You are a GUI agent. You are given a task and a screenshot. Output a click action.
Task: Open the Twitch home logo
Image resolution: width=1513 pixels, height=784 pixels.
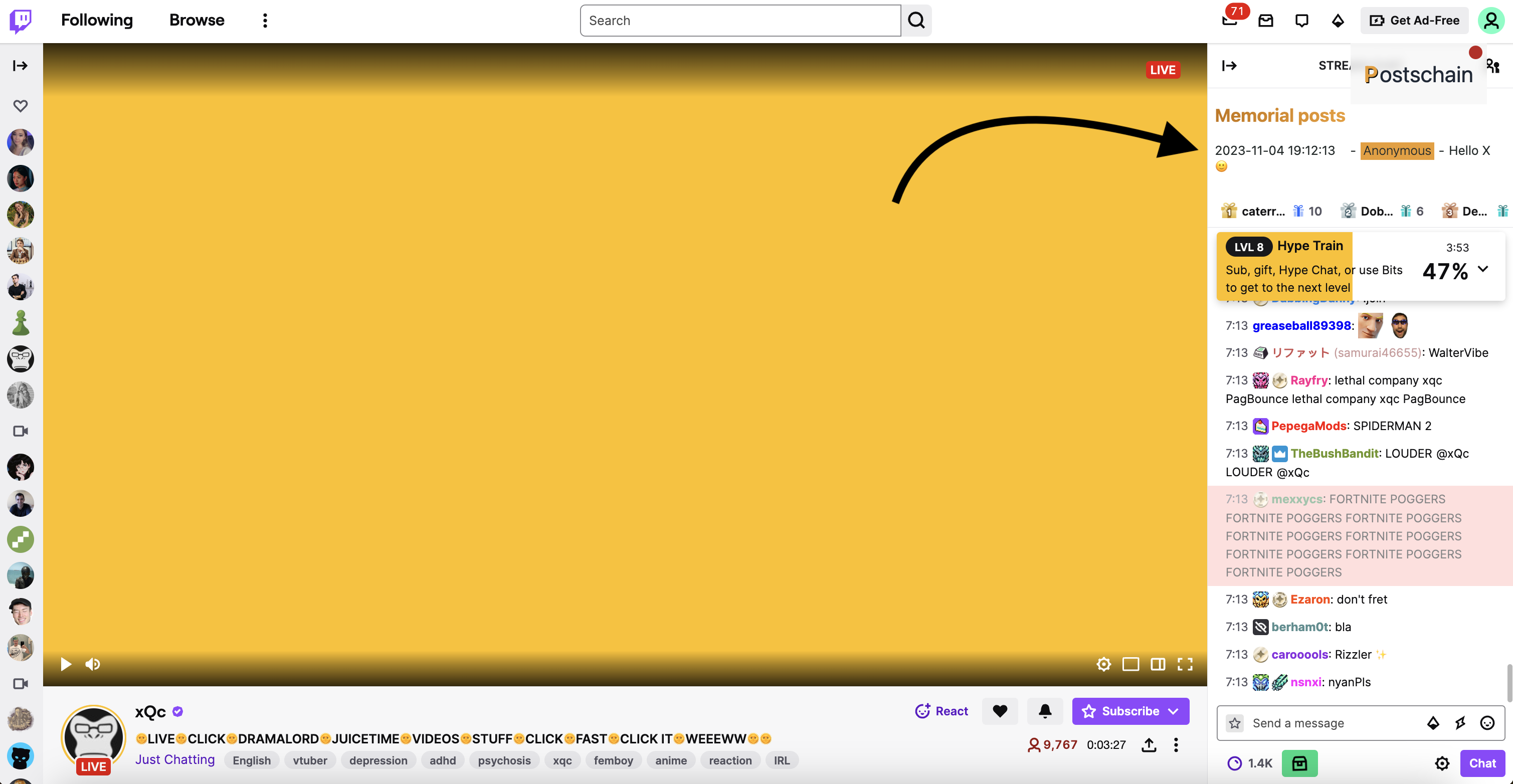[21, 21]
